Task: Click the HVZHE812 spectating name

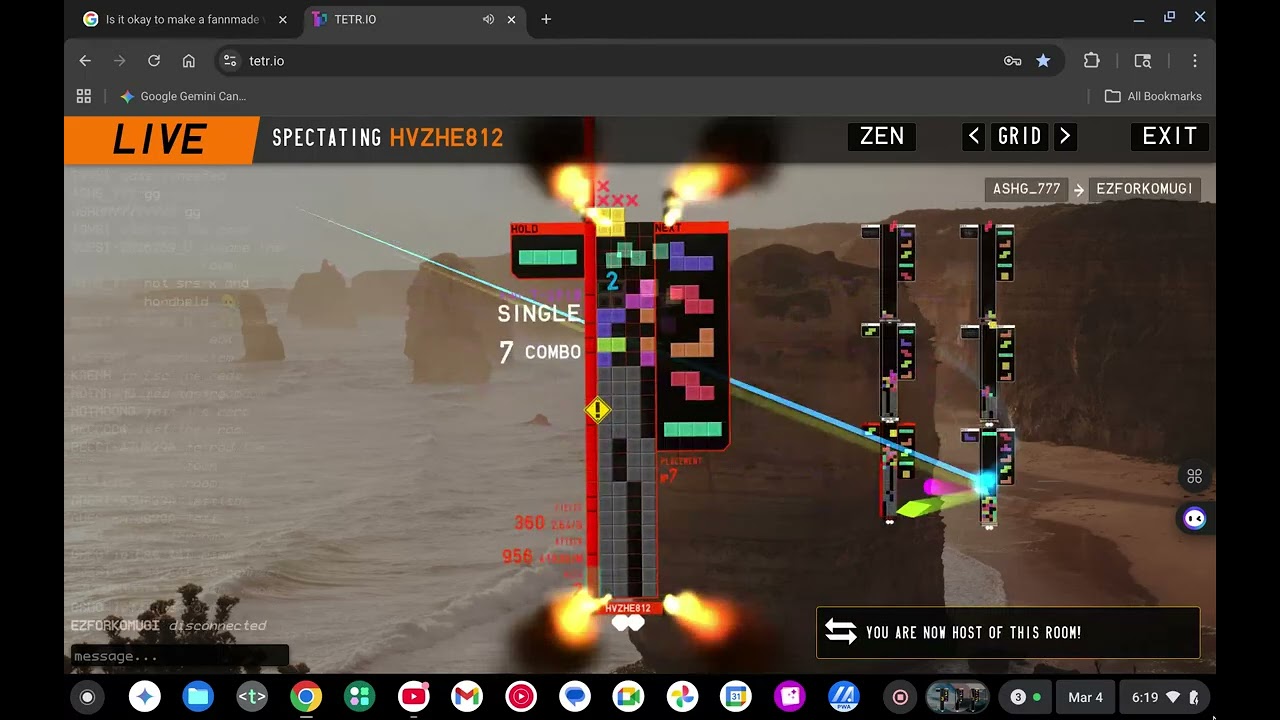Action: pyautogui.click(x=446, y=138)
